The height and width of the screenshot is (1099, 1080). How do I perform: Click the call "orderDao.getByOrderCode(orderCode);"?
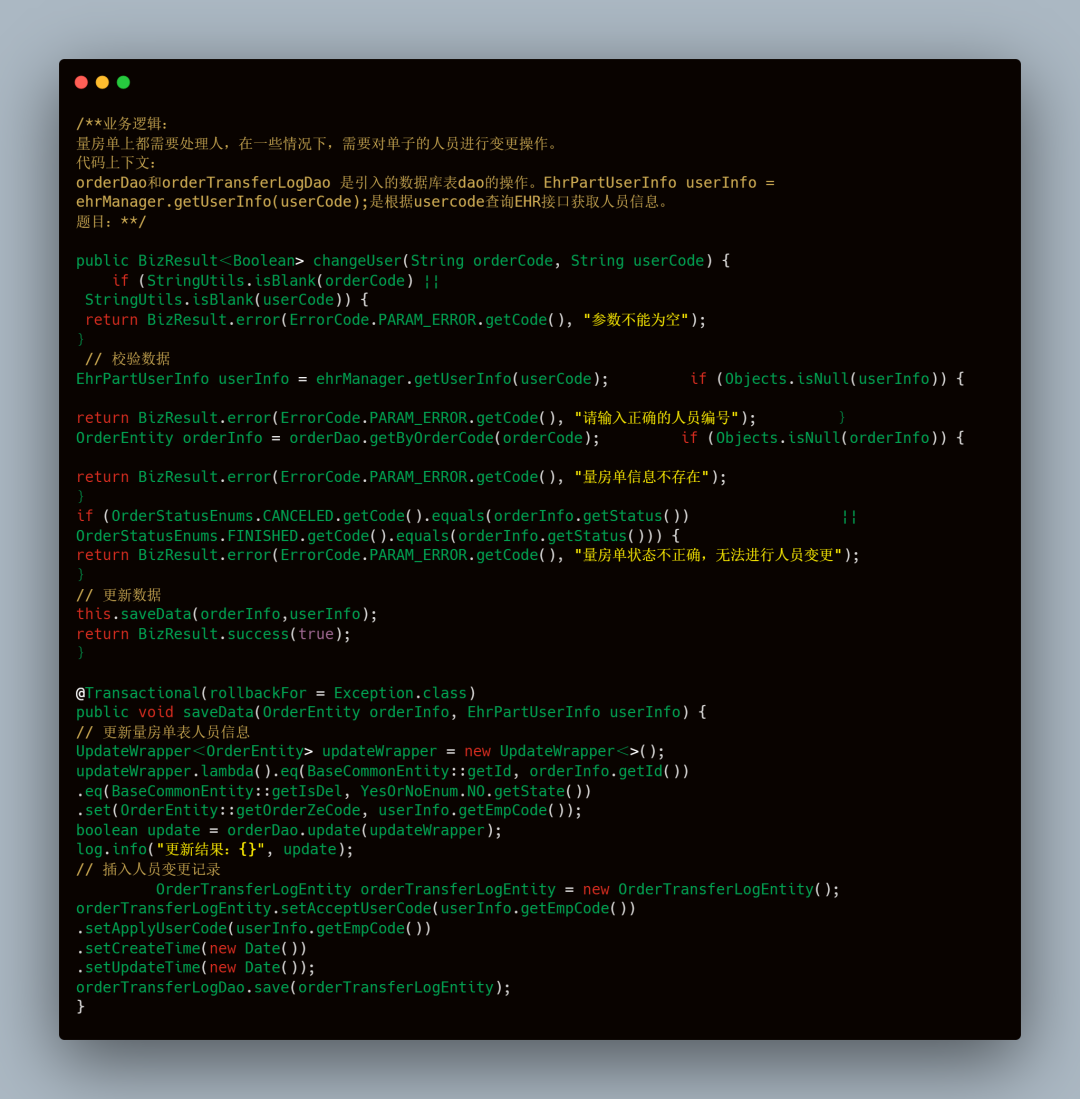tap(444, 438)
